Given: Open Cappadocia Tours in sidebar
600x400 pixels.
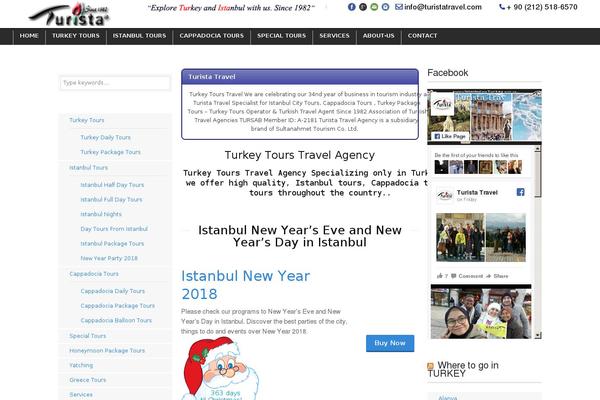Looking at the screenshot, I should click(x=94, y=274).
